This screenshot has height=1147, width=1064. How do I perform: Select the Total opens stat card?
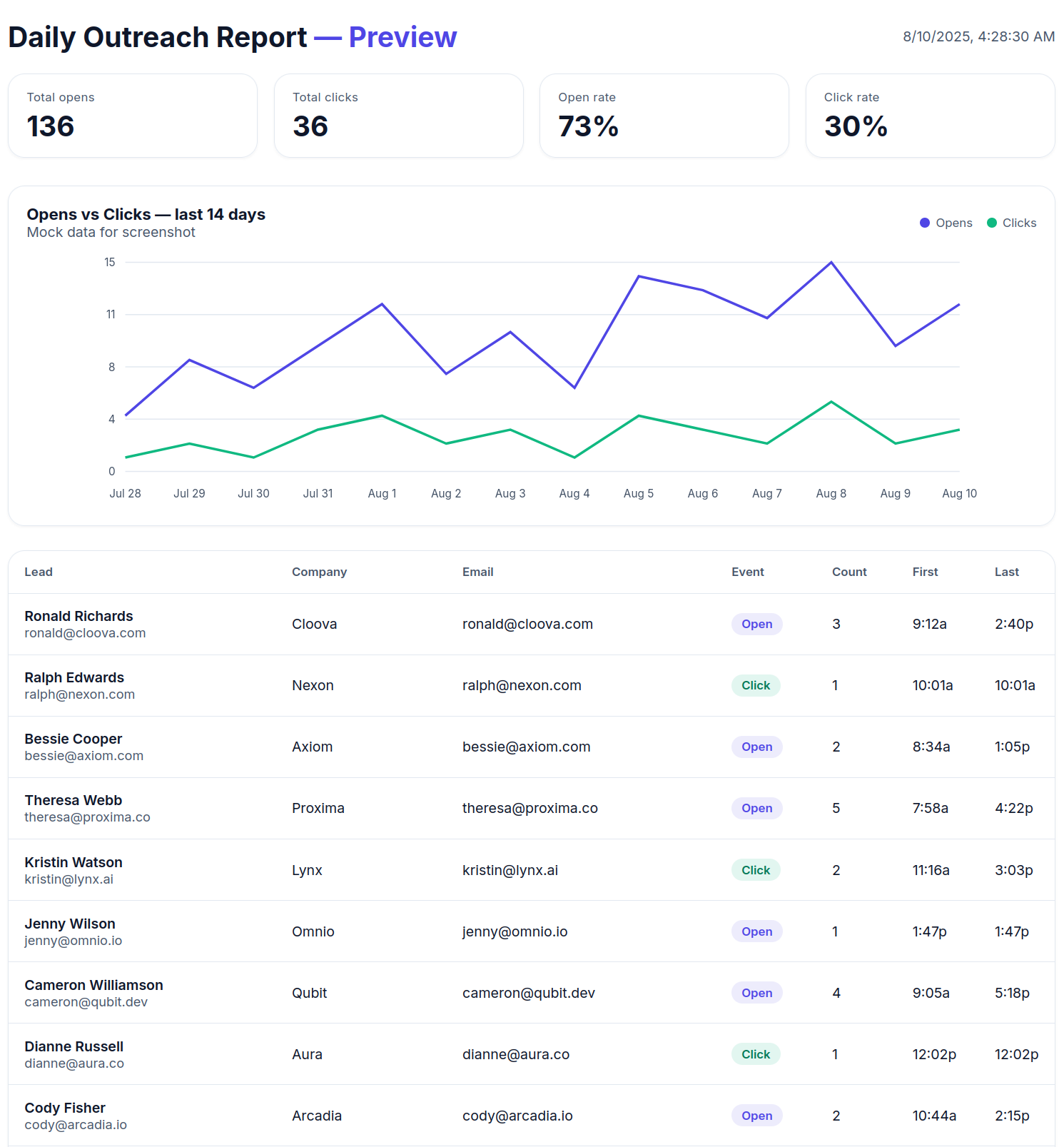click(x=133, y=116)
